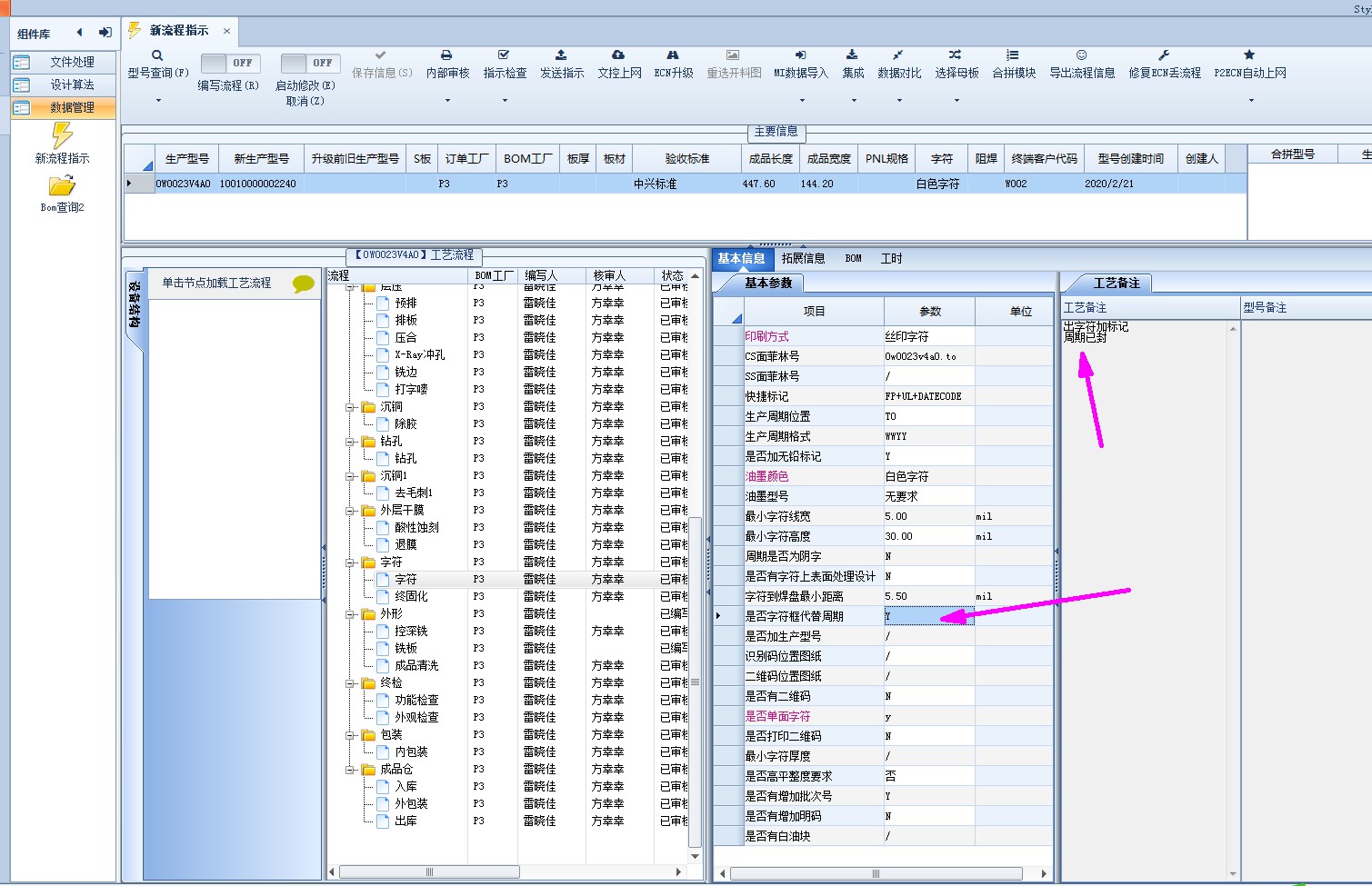Open 选择母板 dropdown arrow
This screenshot has height=886, width=1372.
point(956,100)
